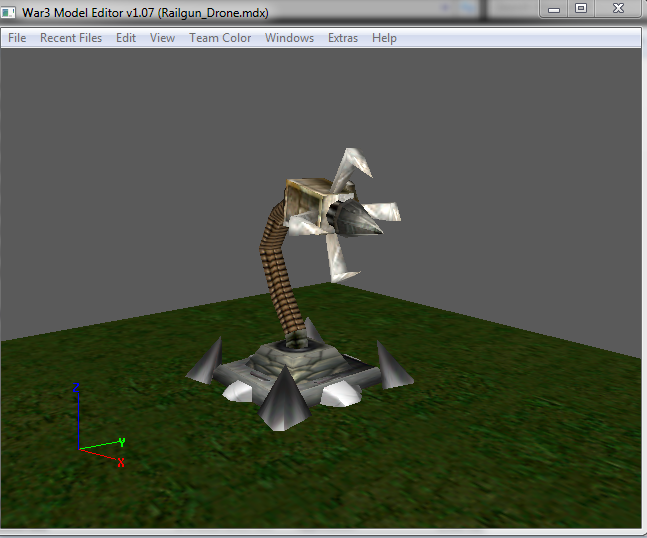Maximize the War3 Model Editor window

click(x=581, y=9)
